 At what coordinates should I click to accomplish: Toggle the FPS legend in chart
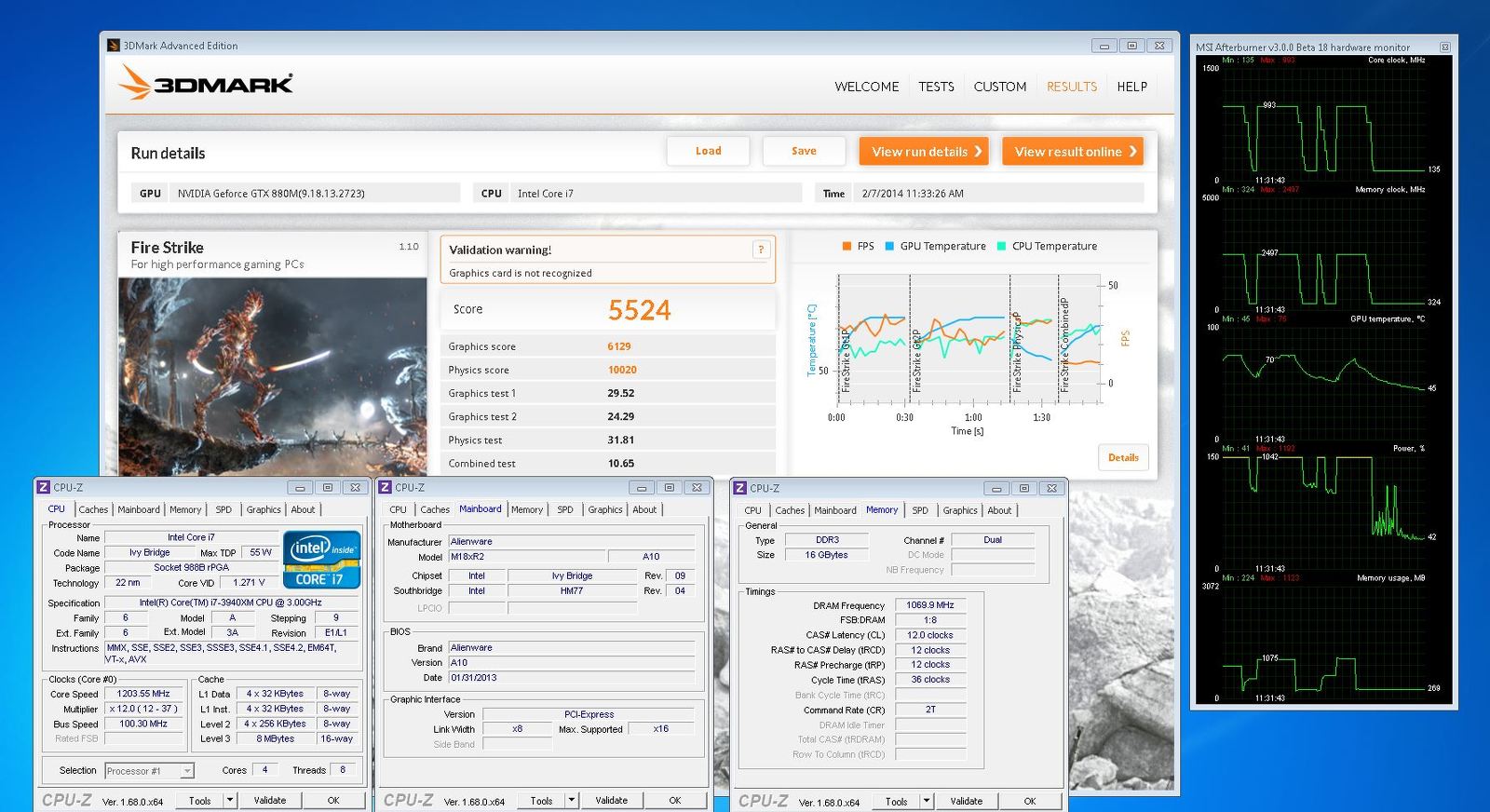[858, 246]
